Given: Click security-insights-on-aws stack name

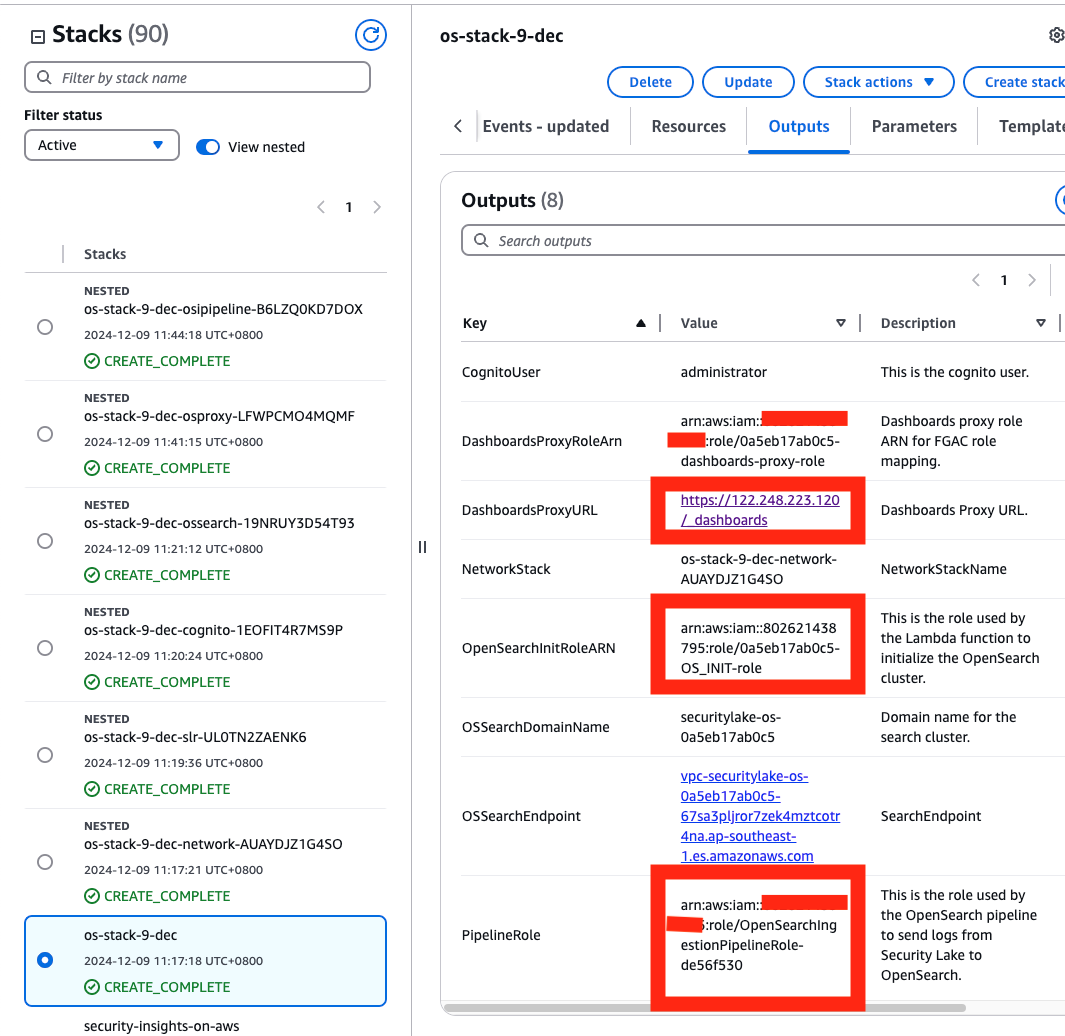Looking at the screenshot, I should pyautogui.click(x=161, y=1026).
